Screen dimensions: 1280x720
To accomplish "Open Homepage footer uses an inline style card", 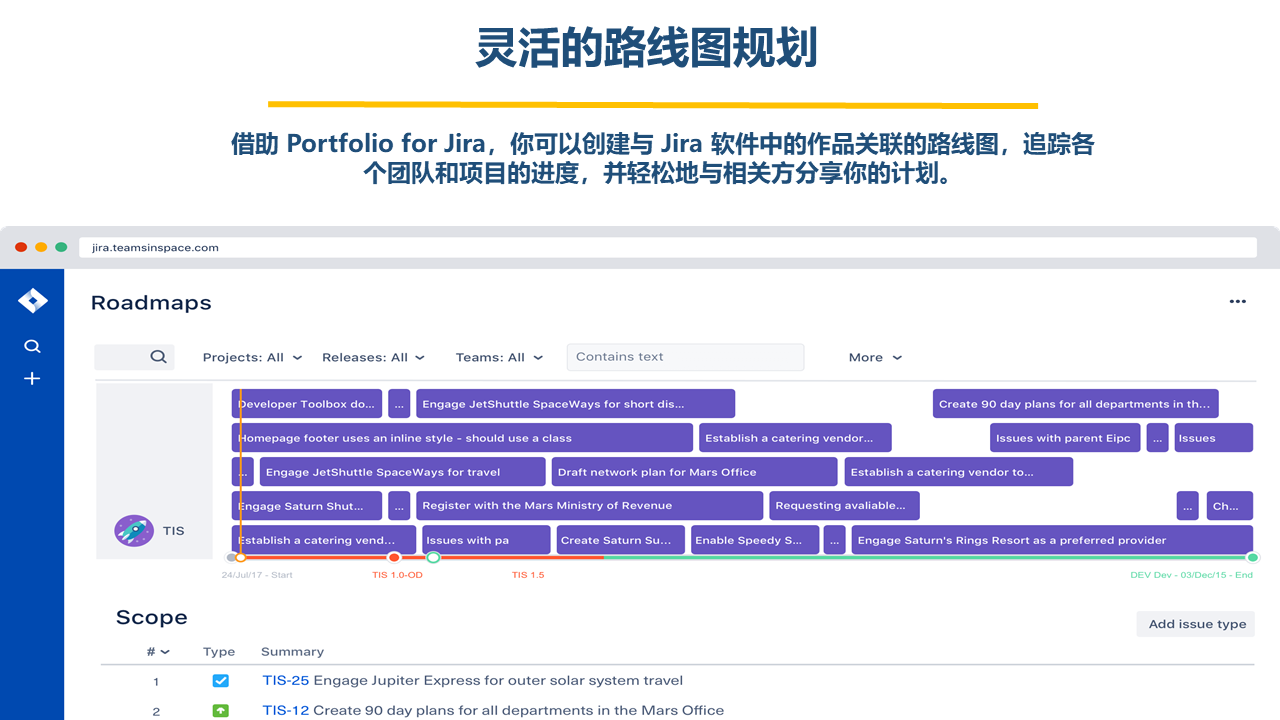I will (462, 438).
